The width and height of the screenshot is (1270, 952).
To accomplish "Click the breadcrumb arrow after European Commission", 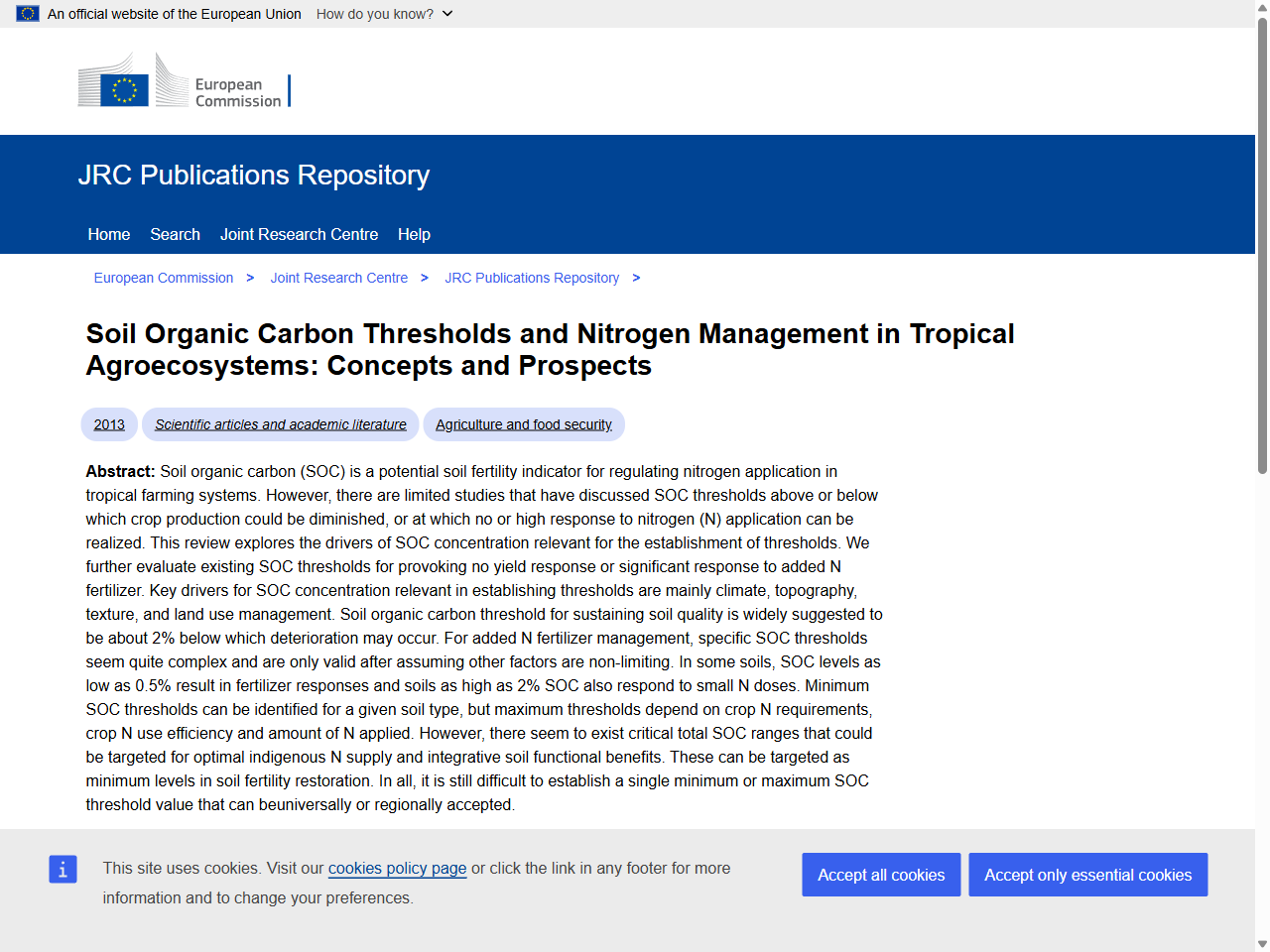I will (250, 278).
